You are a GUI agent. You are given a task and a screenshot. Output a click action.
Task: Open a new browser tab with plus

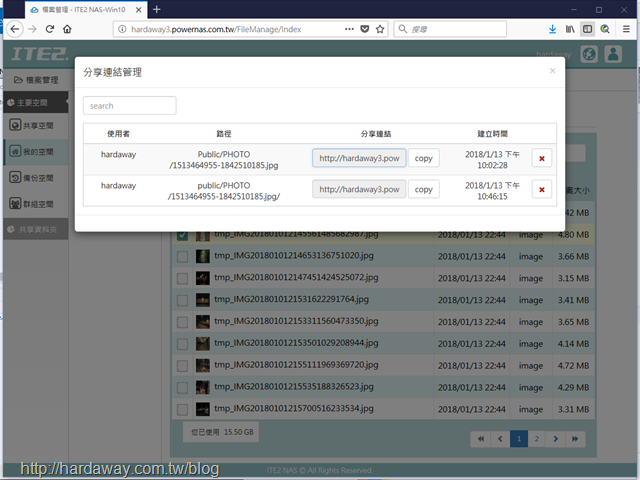point(157,9)
